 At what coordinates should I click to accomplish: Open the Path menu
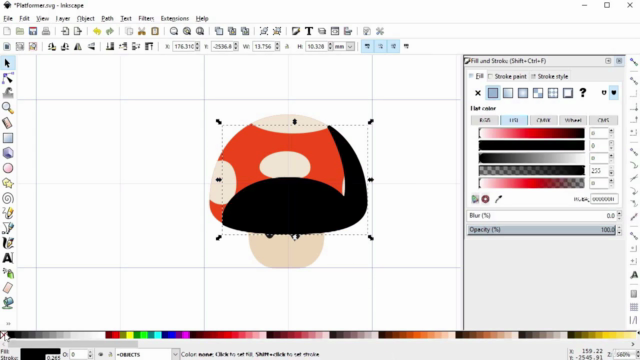tap(107, 18)
